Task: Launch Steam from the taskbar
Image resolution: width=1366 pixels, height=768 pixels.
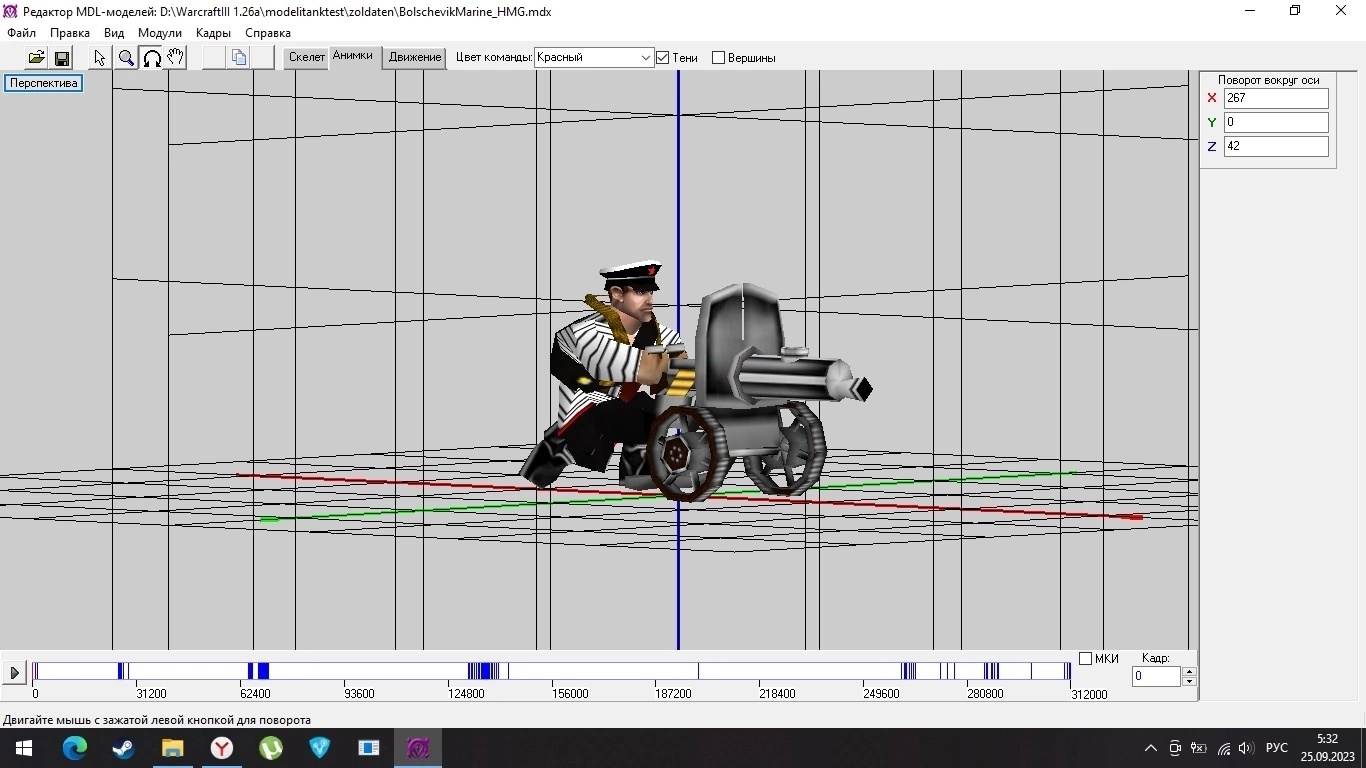Action: pyautogui.click(x=124, y=748)
